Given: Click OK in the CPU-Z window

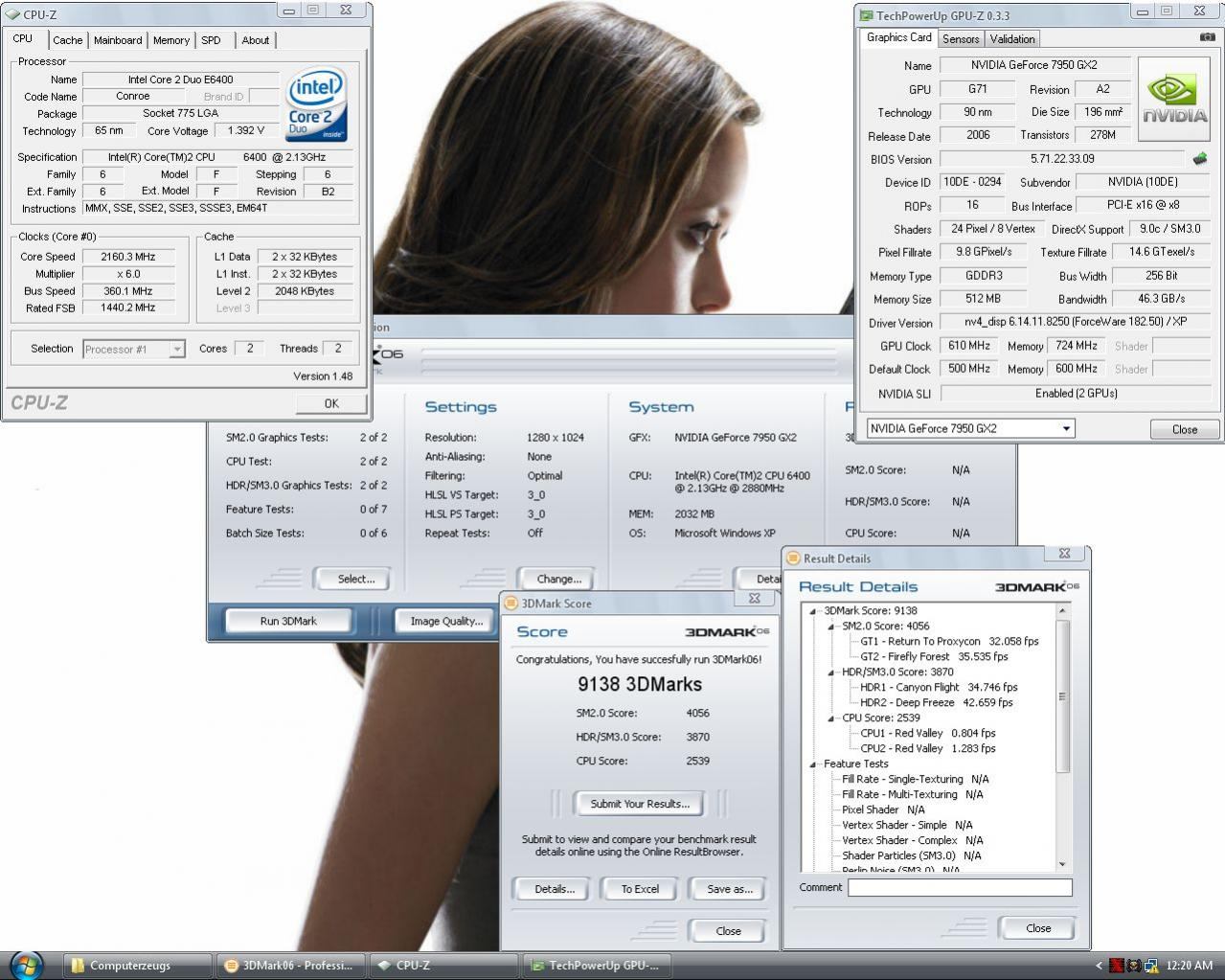Looking at the screenshot, I should click(331, 403).
